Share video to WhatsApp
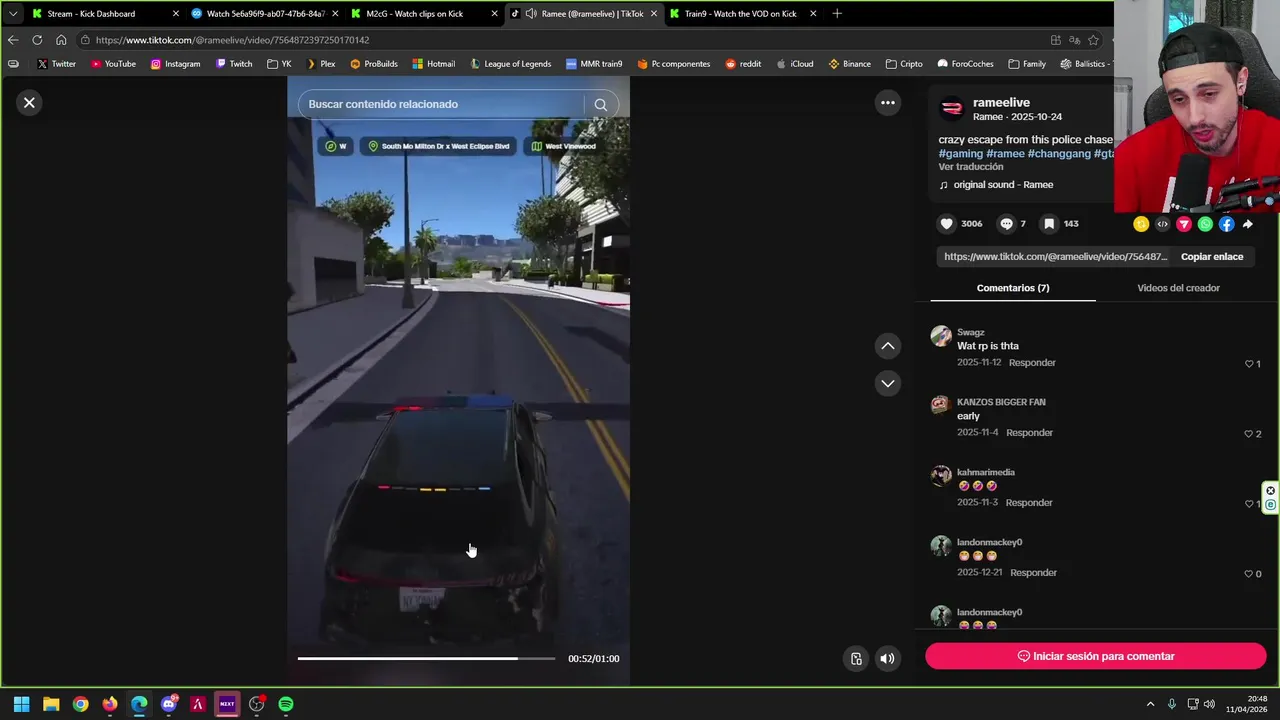This screenshot has width=1280, height=720. 1205,224
